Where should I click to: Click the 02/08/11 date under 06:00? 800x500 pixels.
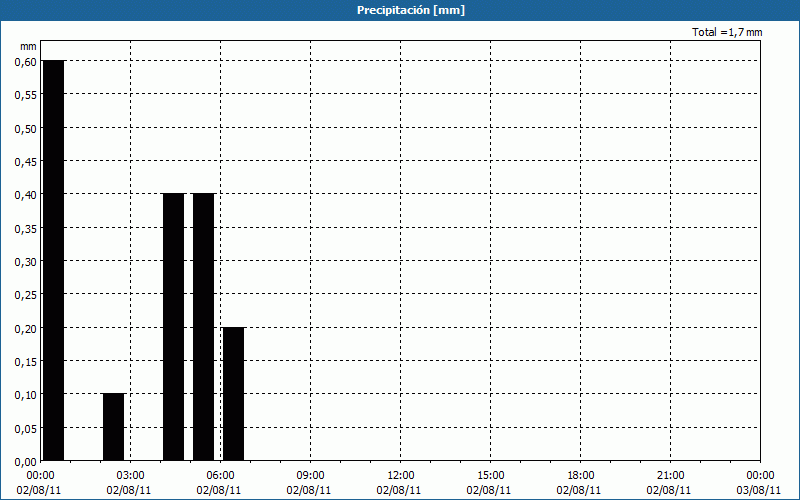point(219,490)
